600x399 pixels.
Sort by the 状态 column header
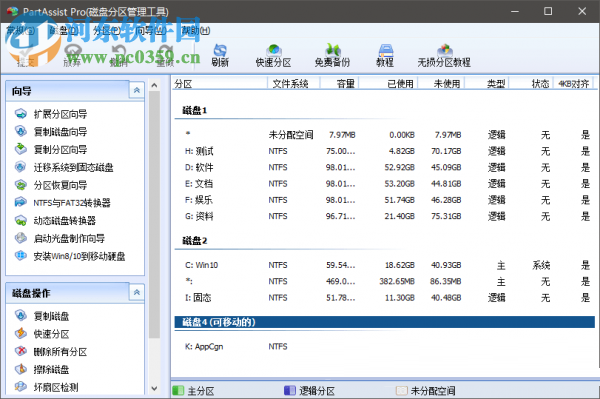[x=531, y=83]
